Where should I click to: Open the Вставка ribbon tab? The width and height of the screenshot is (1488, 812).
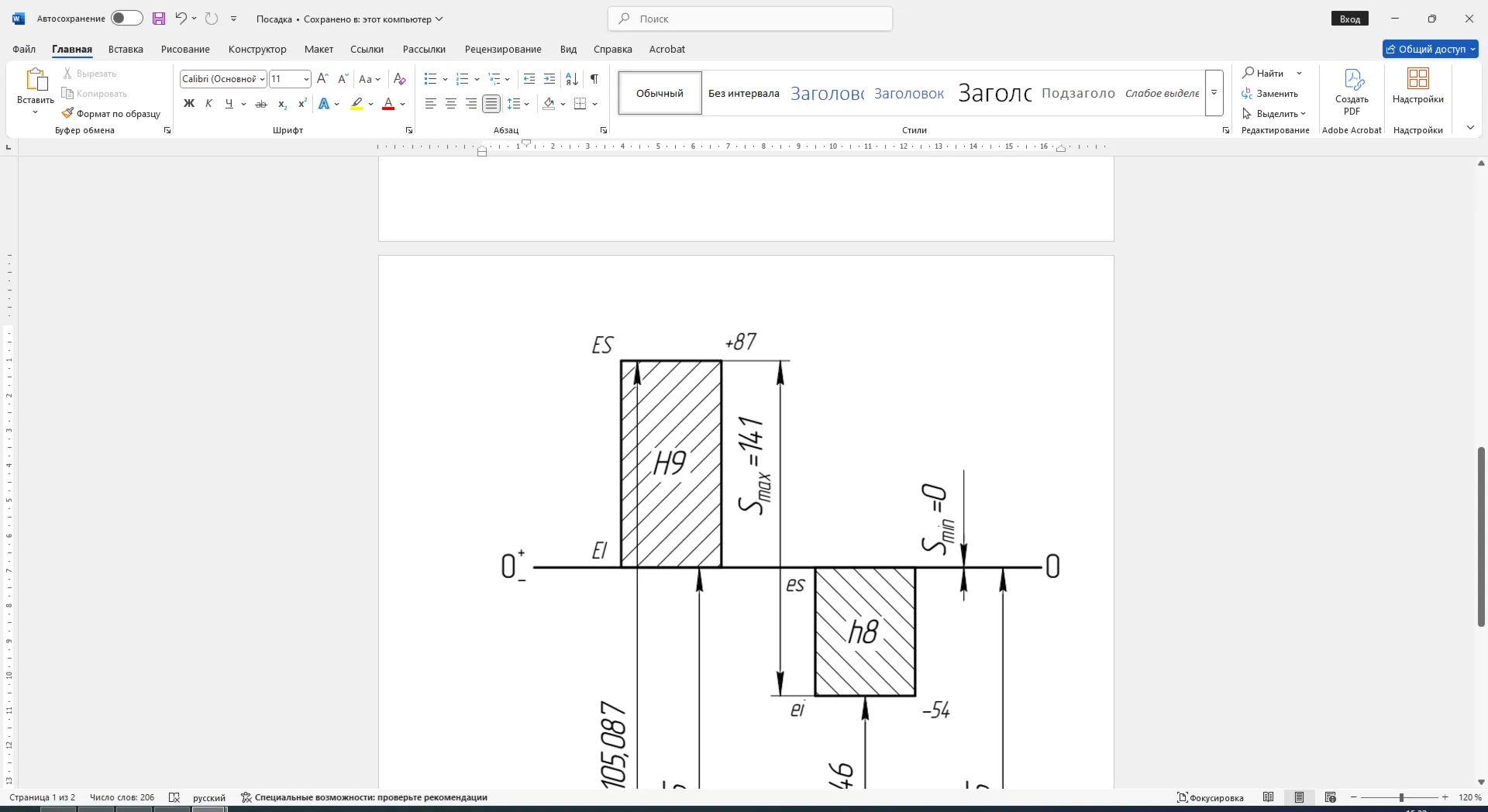(x=126, y=49)
